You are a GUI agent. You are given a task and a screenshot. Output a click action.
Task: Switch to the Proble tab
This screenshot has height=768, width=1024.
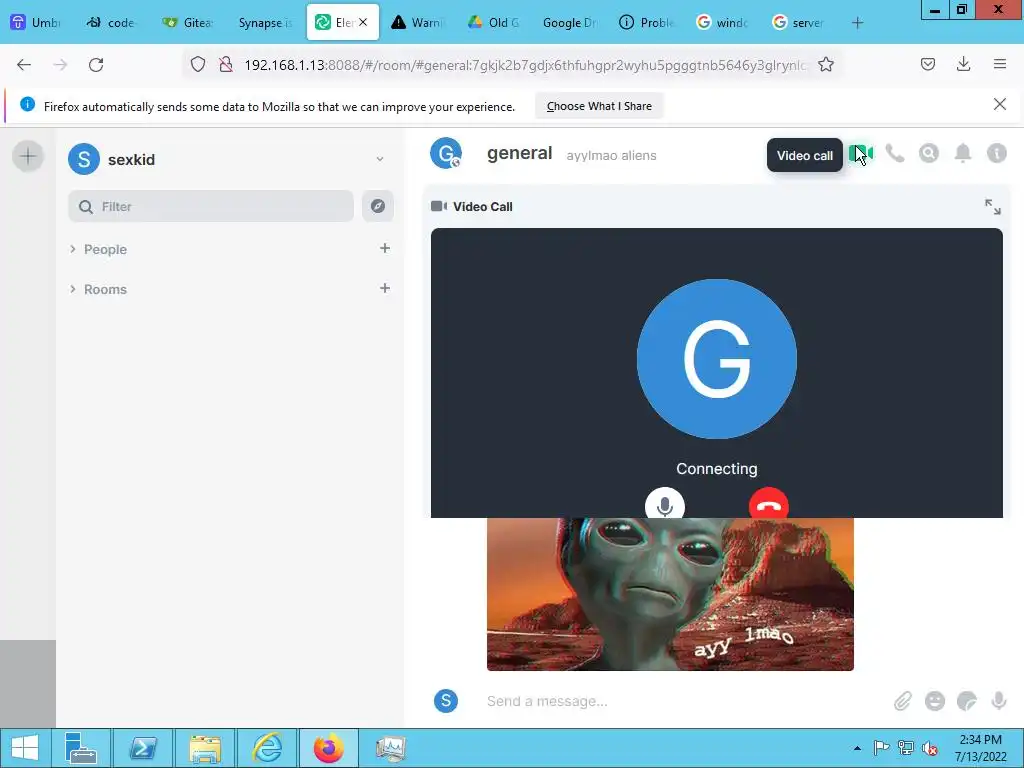click(x=647, y=23)
